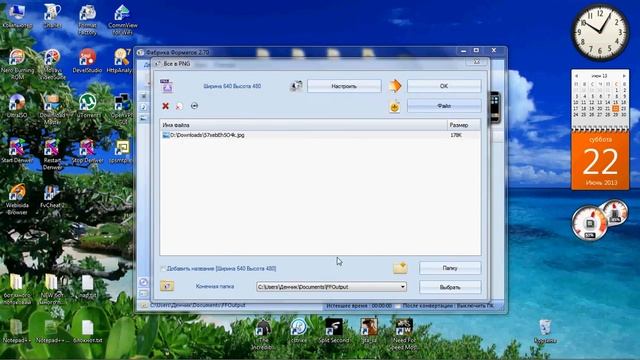Select the D:\Downloads jpg file row
The height and width of the screenshot is (360, 640).
pyautogui.click(x=320, y=135)
